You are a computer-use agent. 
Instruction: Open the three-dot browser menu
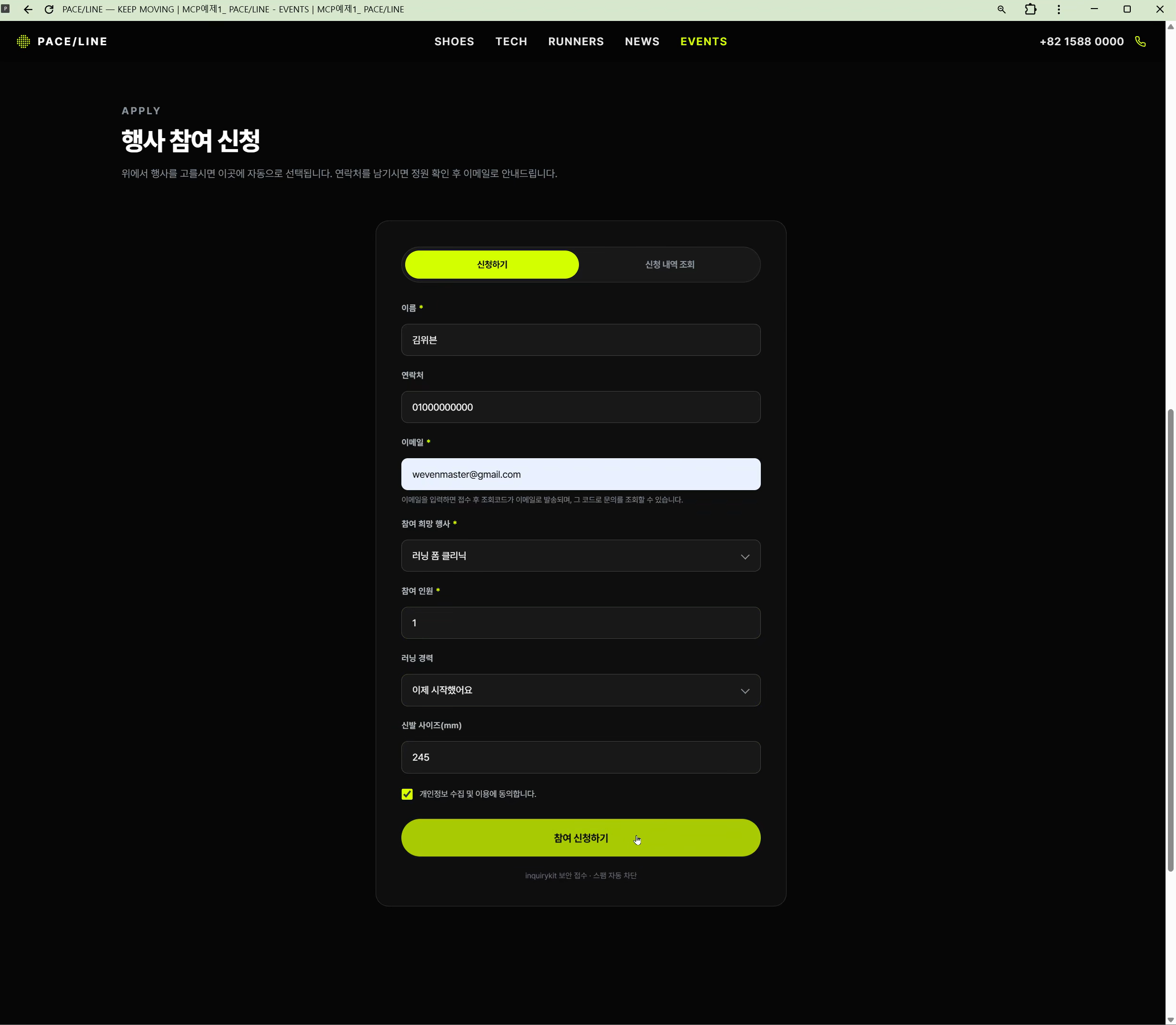tap(1059, 10)
